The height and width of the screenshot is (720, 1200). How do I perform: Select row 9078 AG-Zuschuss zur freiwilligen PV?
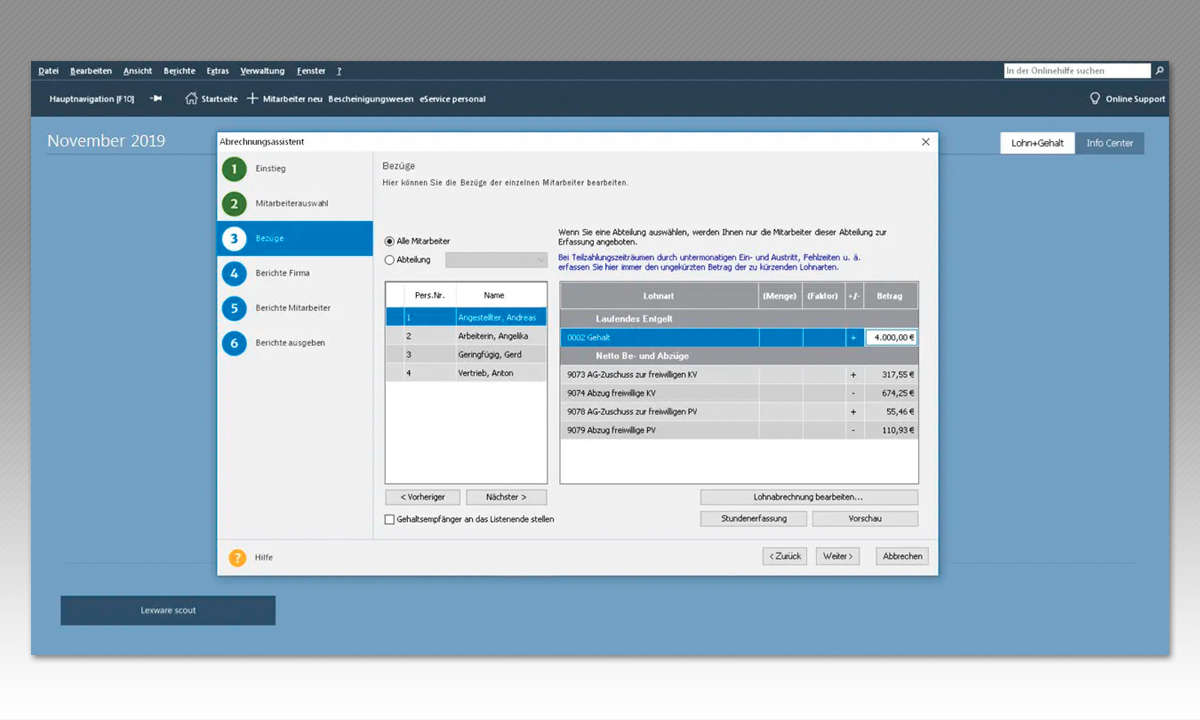pyautogui.click(x=739, y=411)
